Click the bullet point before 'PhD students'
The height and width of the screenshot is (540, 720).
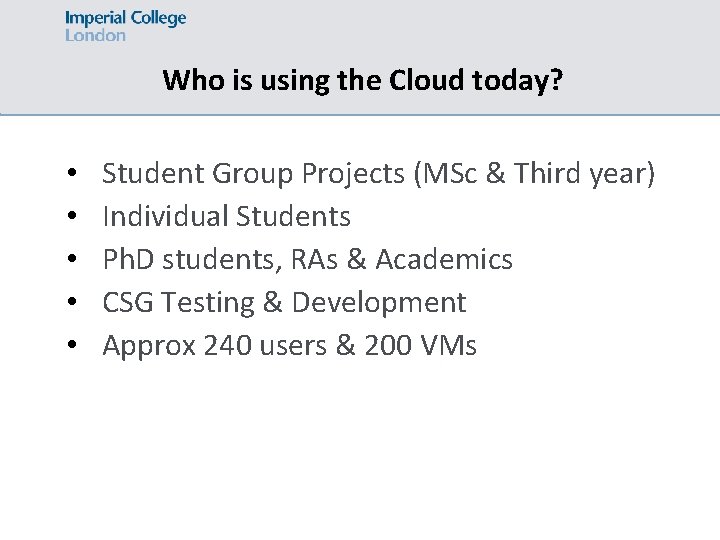point(72,259)
